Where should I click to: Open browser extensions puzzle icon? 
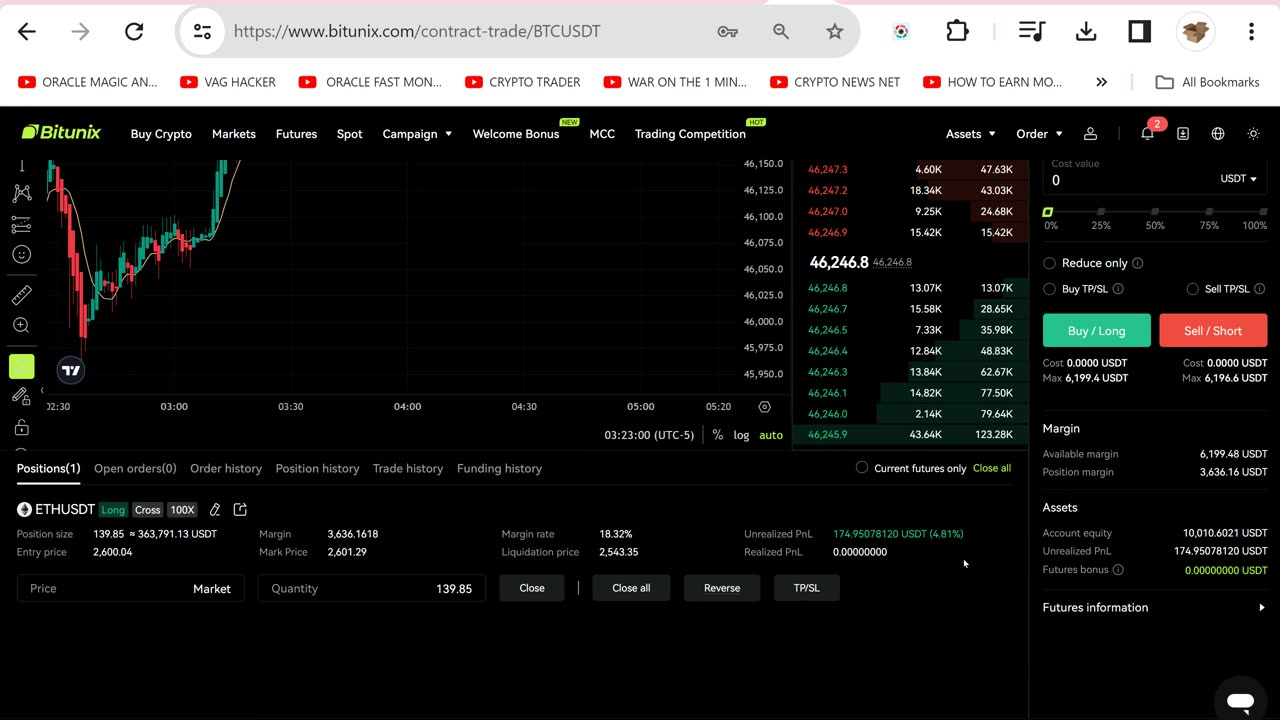coord(956,31)
